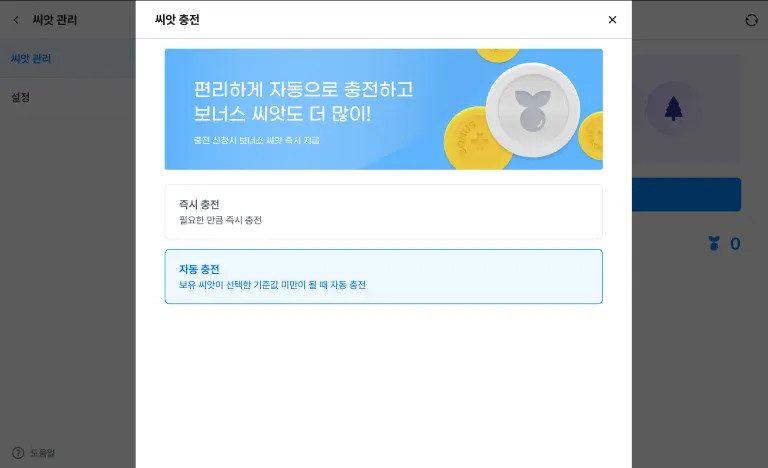The width and height of the screenshot is (768, 468).
Task: Click the 도움말 help link
Action: pyautogui.click(x=43, y=453)
